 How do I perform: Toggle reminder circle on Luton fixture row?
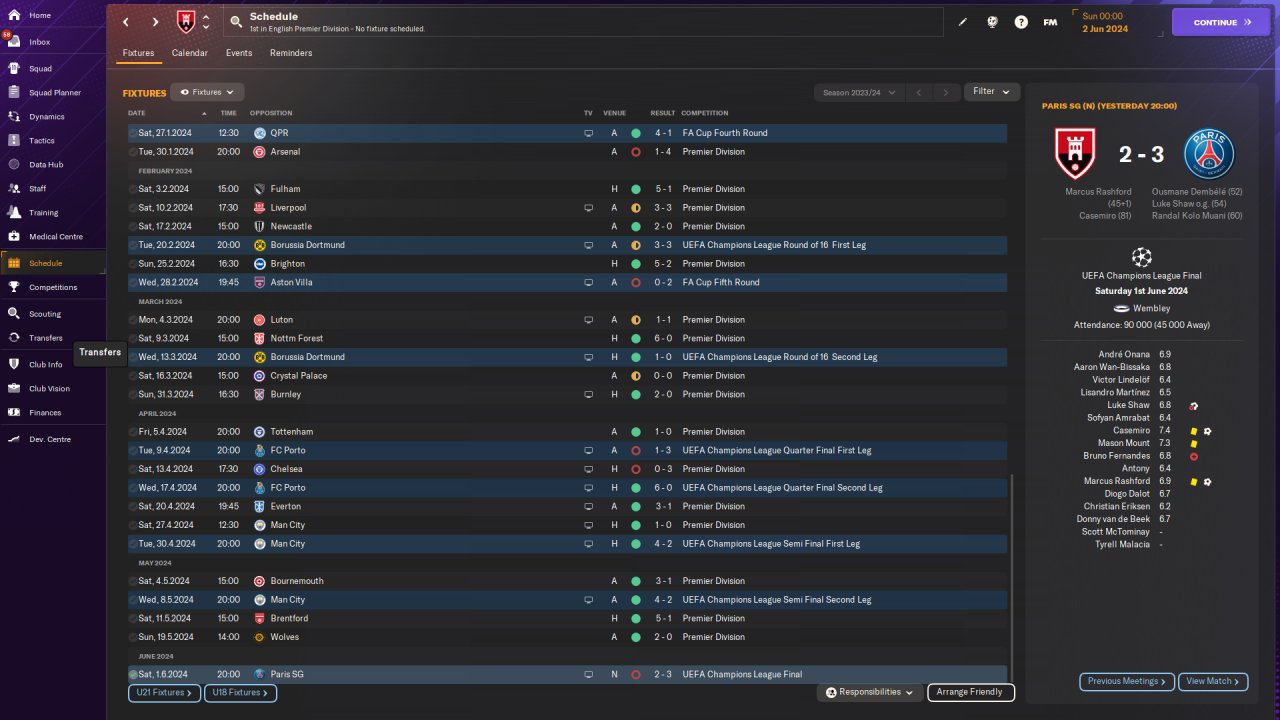(x=133, y=320)
